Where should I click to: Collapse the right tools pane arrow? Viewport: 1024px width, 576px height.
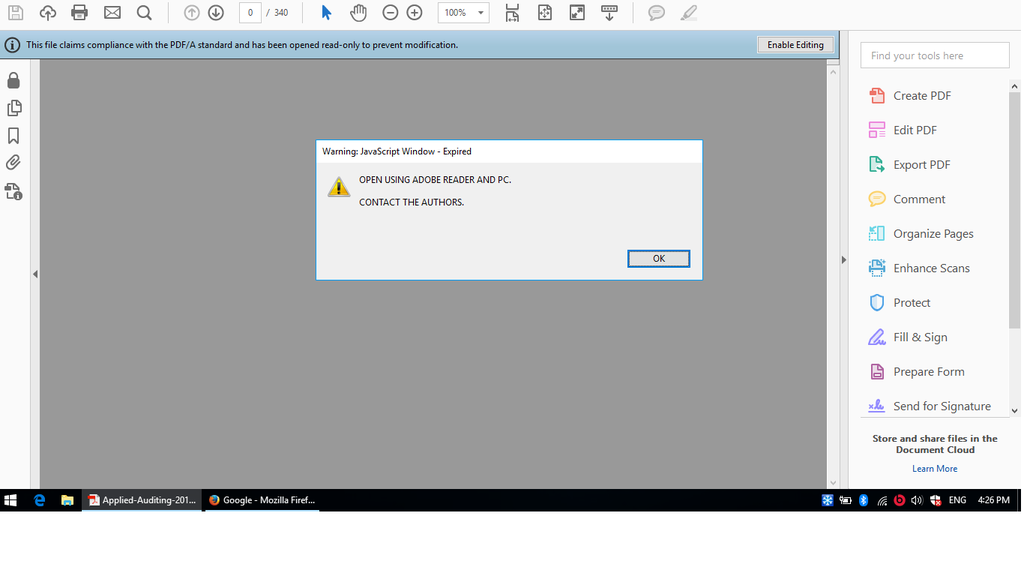click(x=843, y=260)
